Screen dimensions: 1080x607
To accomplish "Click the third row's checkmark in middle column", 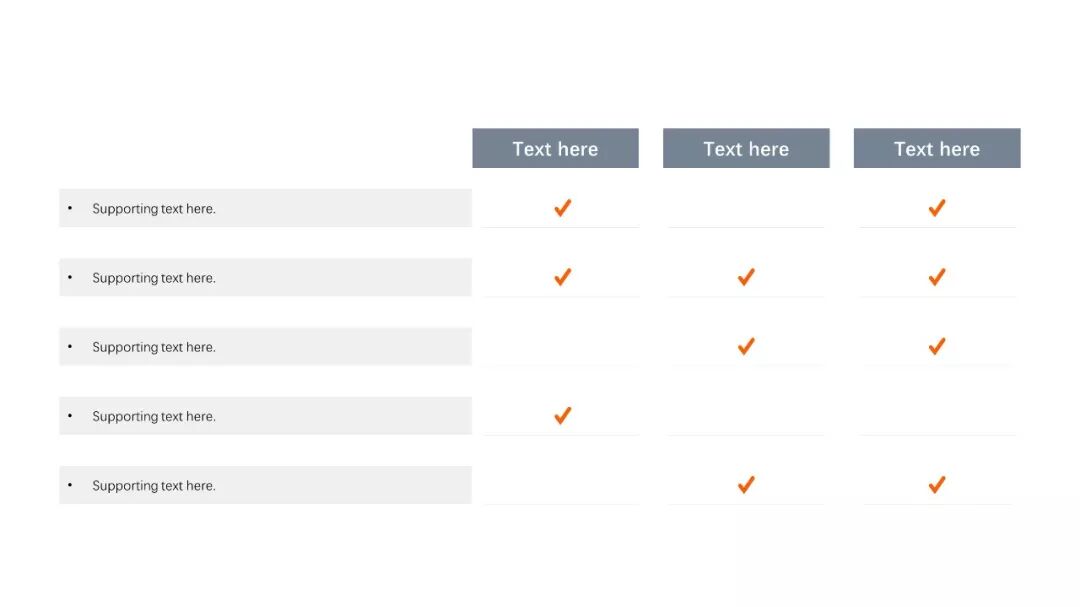I will (745, 346).
